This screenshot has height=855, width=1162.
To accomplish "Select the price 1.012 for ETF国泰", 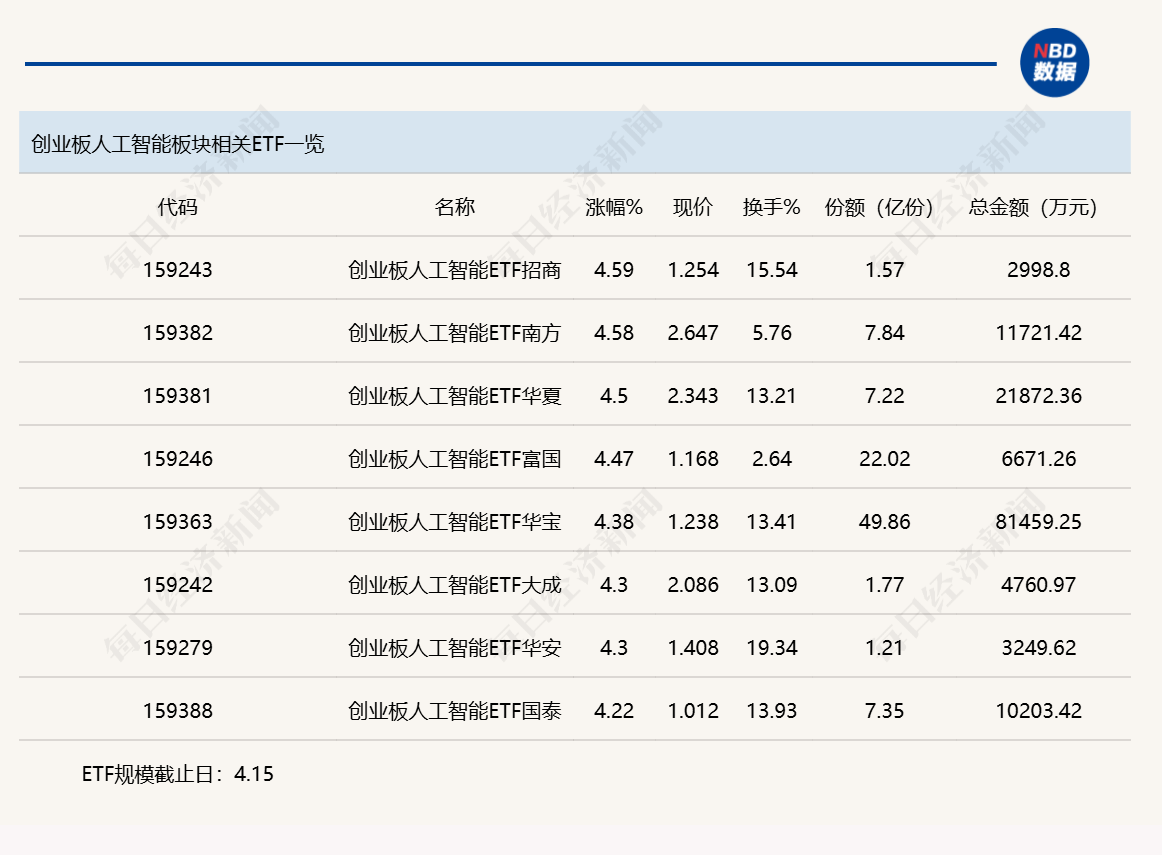I will [x=693, y=710].
